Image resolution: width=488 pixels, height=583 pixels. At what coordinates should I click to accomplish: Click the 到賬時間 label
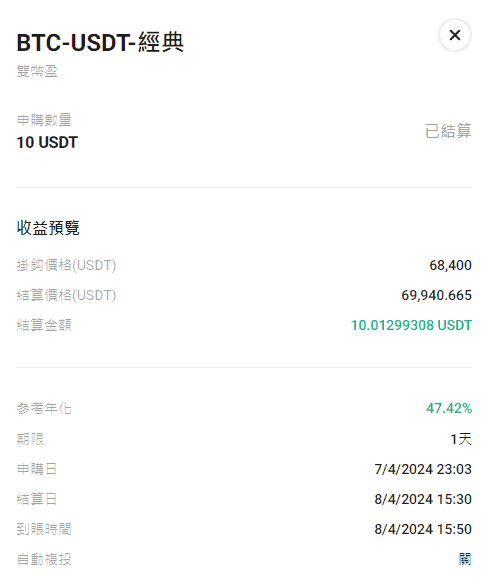coord(44,529)
